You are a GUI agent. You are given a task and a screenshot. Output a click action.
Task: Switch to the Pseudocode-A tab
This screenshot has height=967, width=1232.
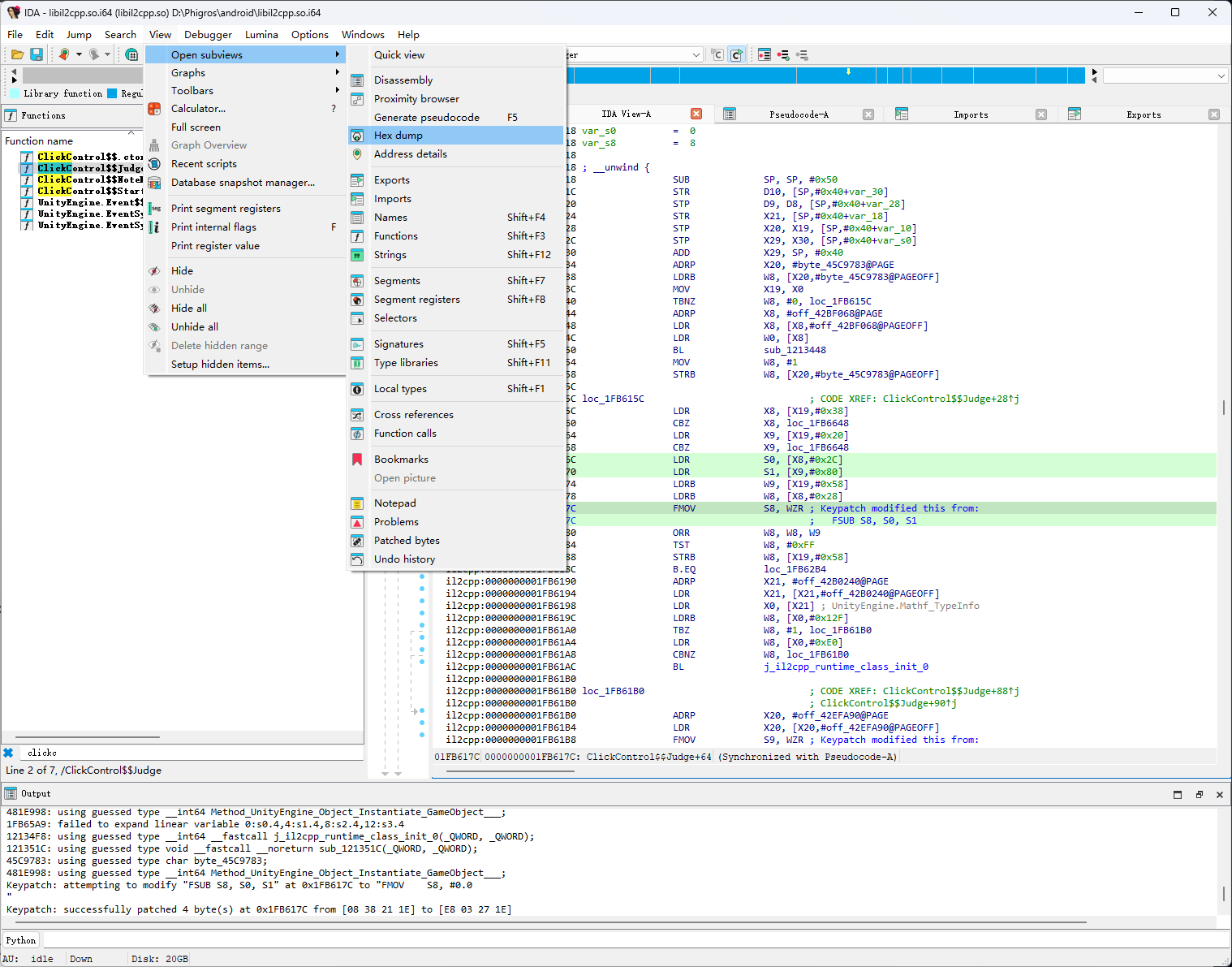pos(799,114)
